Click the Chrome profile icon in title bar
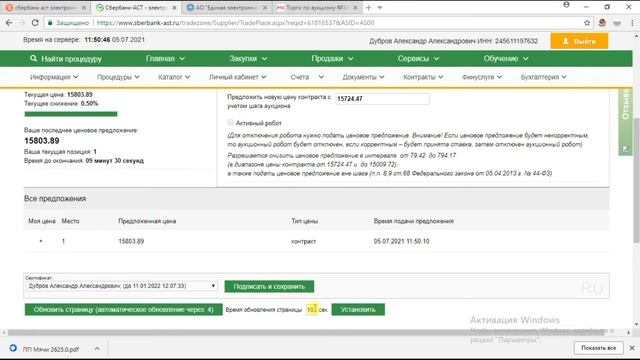The height and width of the screenshot is (360, 640). tap(566, 5)
